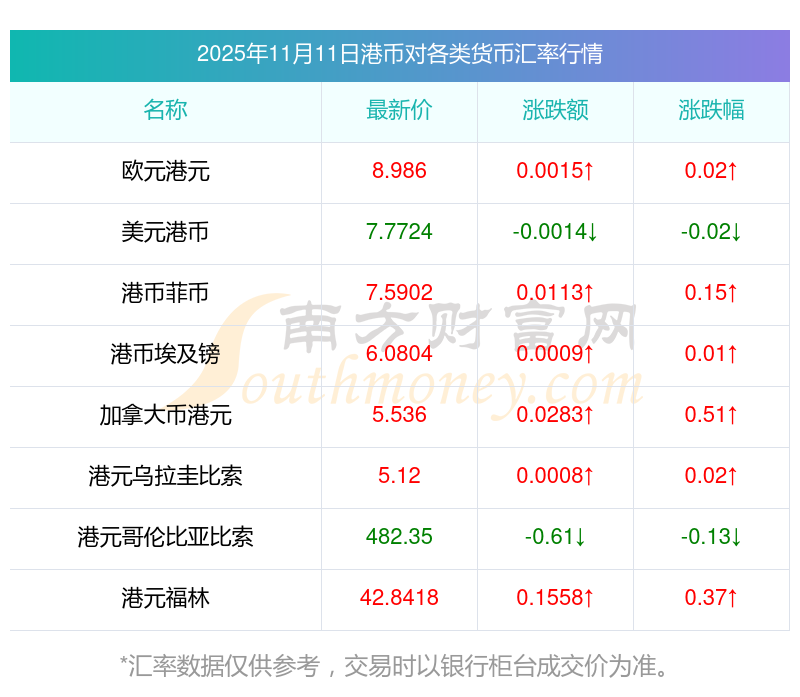The height and width of the screenshot is (697, 800).
Task: Click the percent change 0.37↑
Action: click(711, 598)
